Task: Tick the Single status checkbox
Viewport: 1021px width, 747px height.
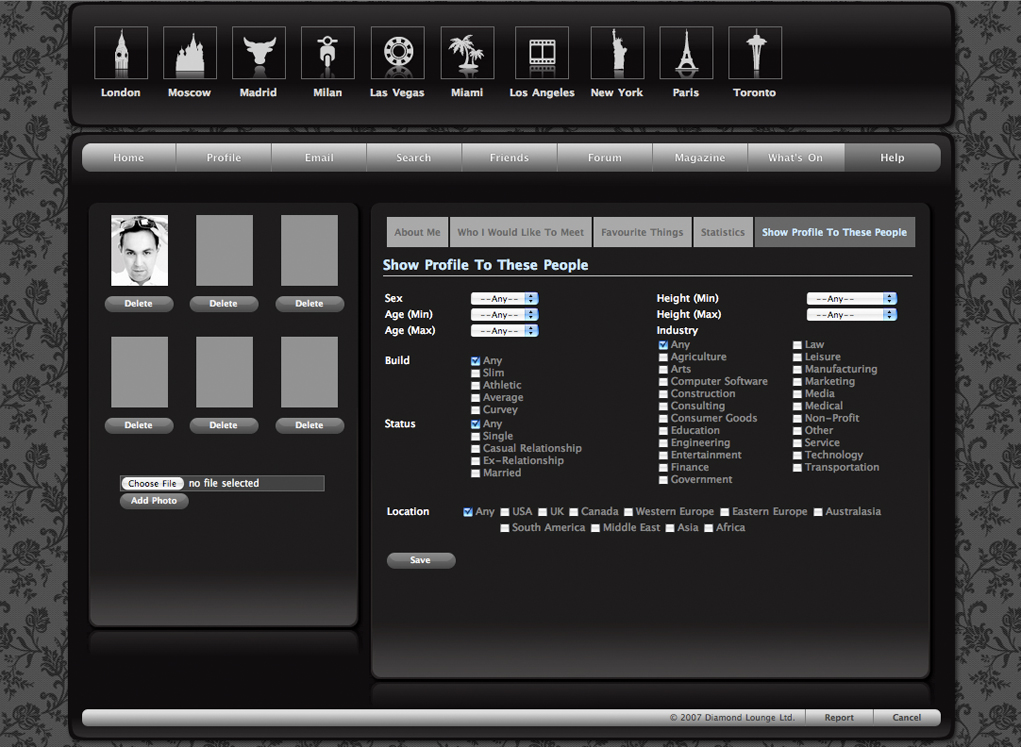Action: coord(476,437)
